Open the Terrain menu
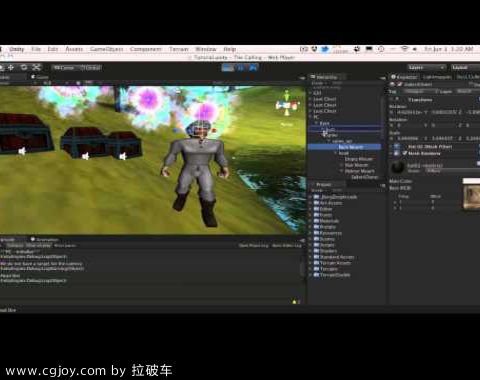The image size is (480, 380). tap(179, 49)
